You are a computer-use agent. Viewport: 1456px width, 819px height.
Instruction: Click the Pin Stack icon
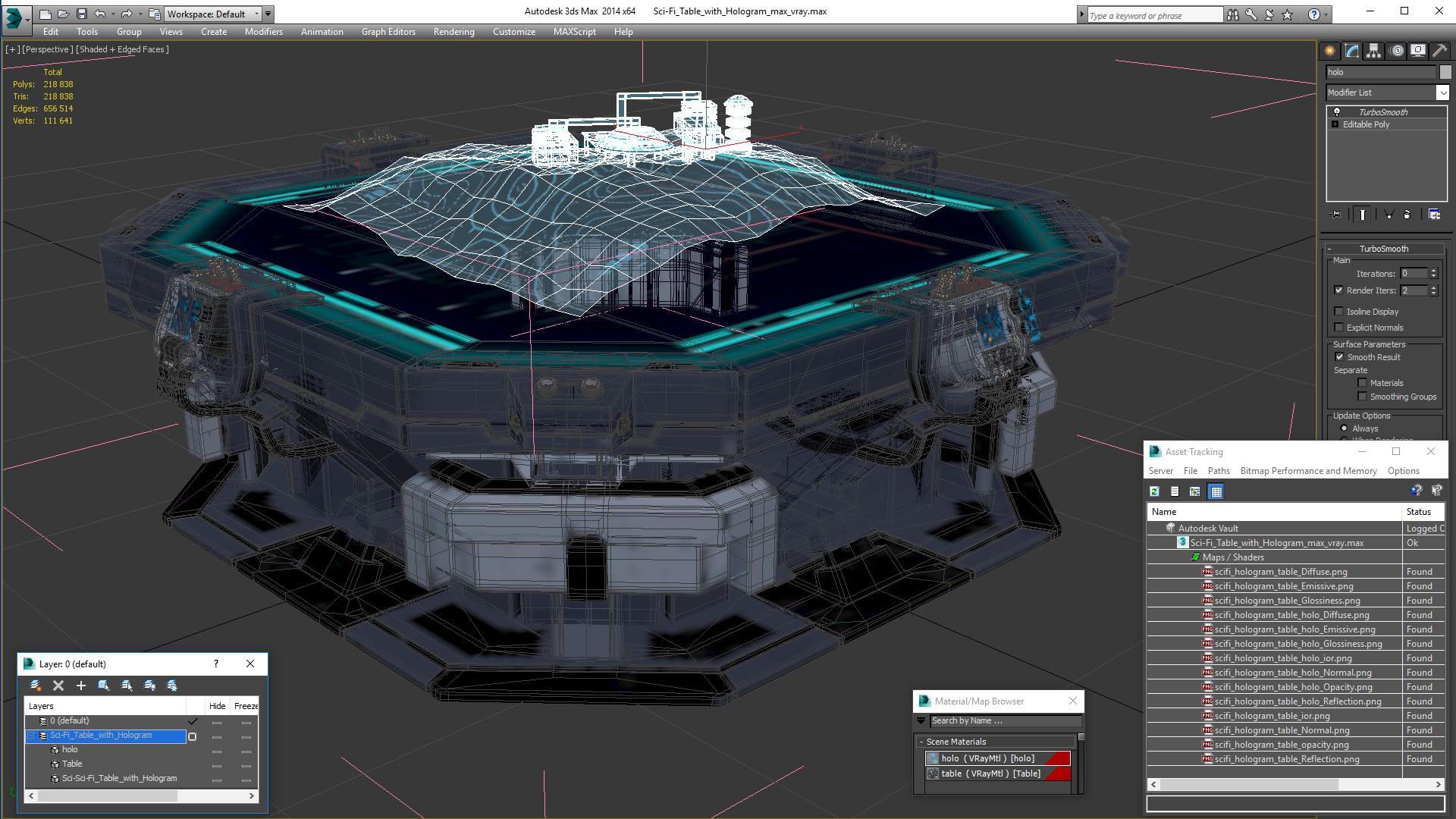coord(1336,215)
